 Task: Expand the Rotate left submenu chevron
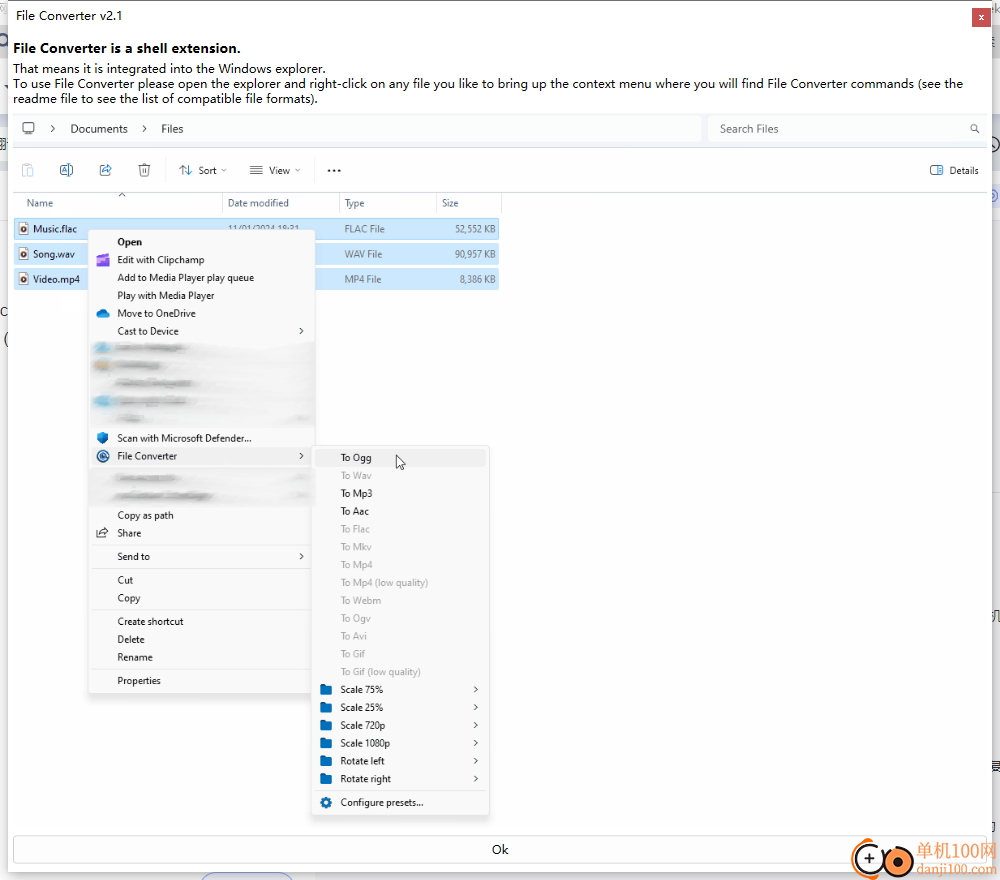click(x=476, y=761)
